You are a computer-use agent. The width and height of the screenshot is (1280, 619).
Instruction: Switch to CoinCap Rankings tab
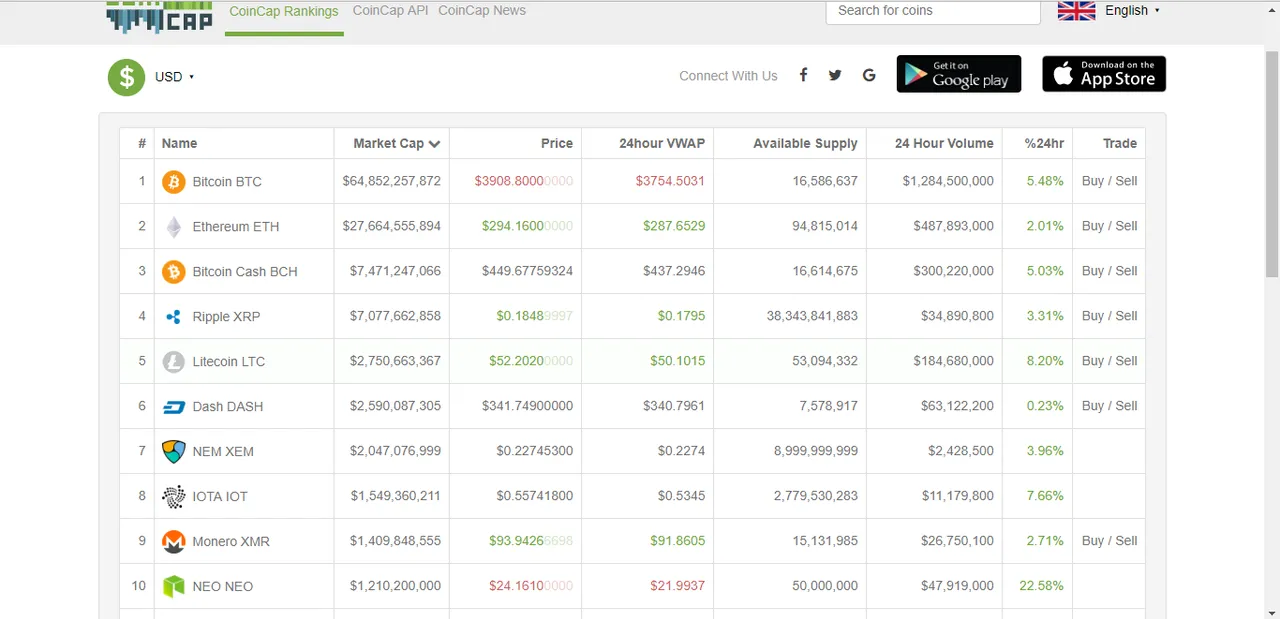click(284, 11)
